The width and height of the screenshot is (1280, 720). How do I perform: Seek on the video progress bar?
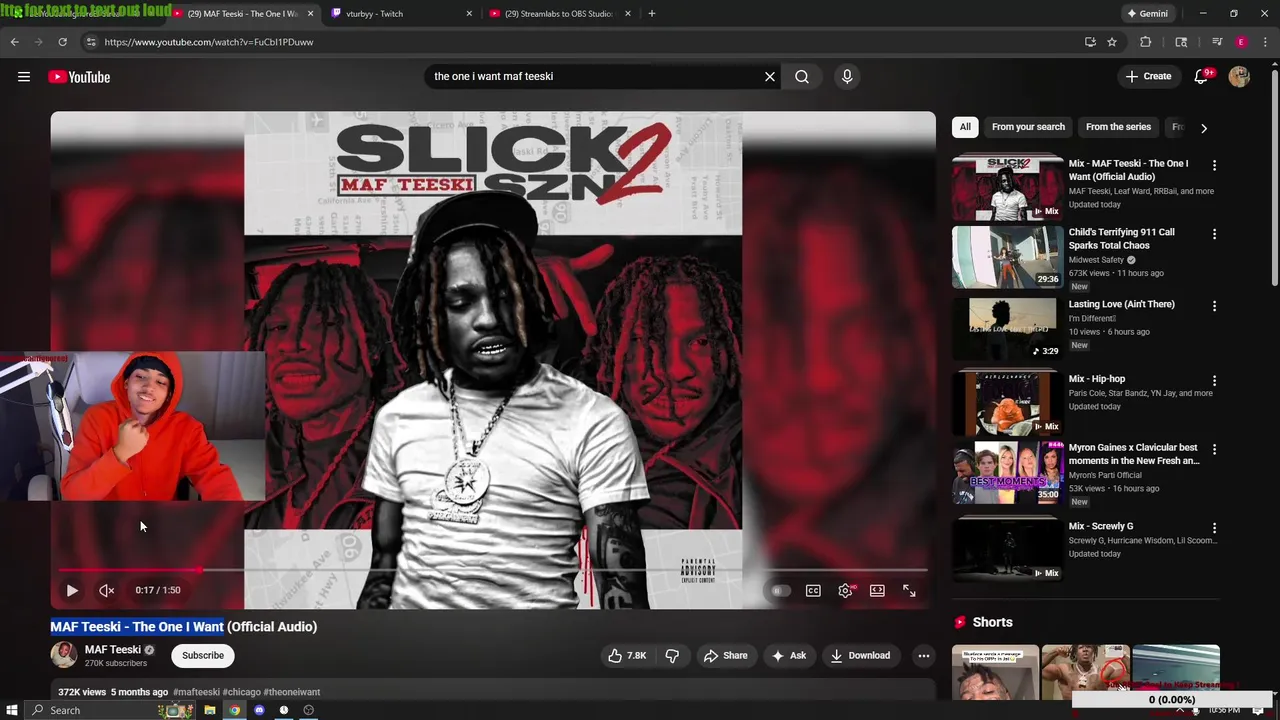(x=493, y=570)
